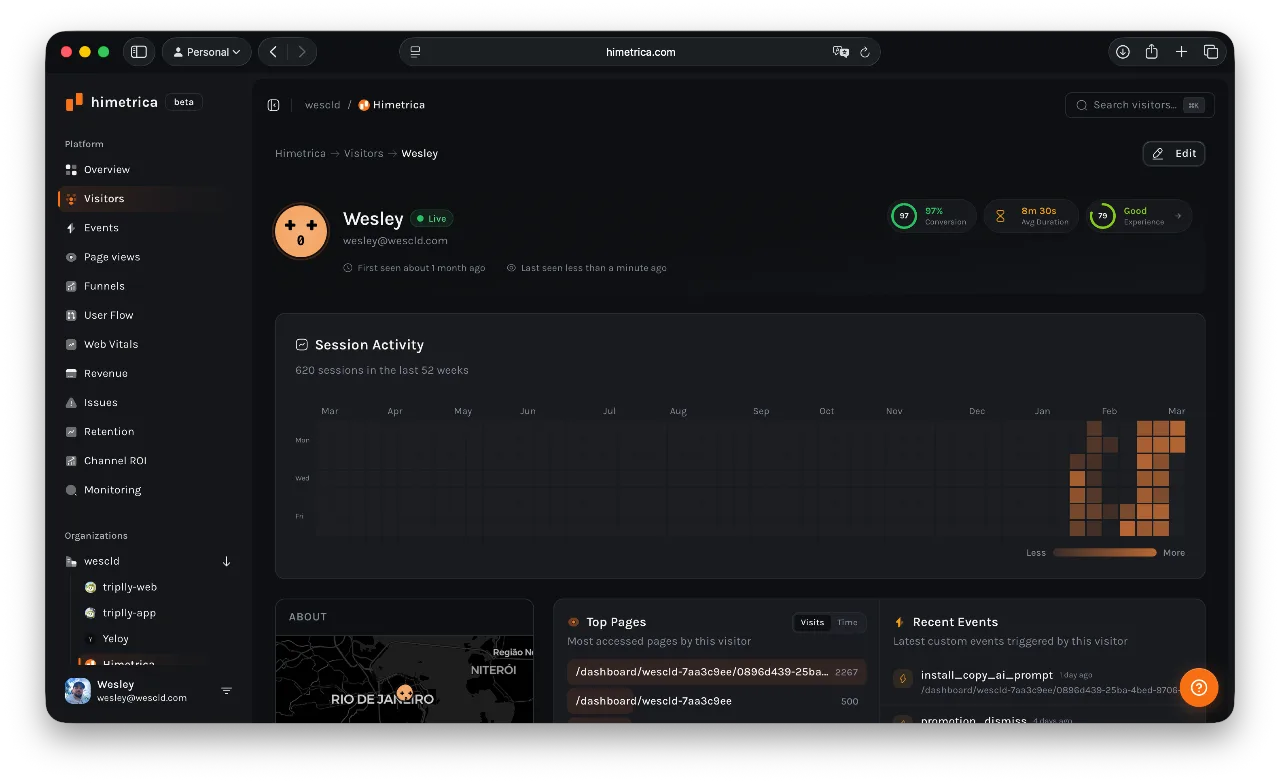Image resolution: width=1280 pixels, height=783 pixels.
Task: Click Himetrica in the page path
Action: (x=300, y=153)
